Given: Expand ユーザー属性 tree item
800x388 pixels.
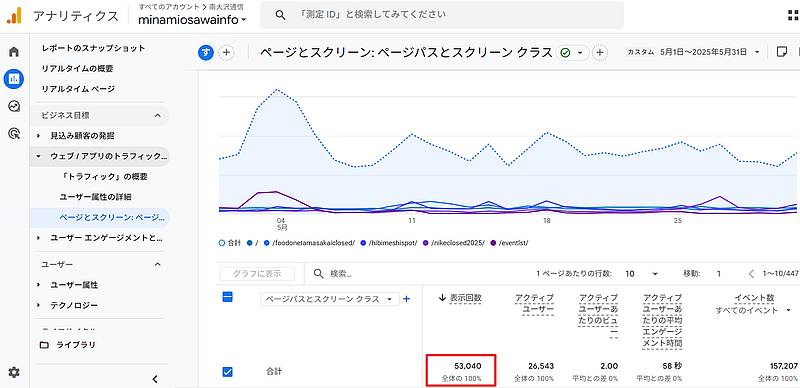Looking at the screenshot, I should point(39,285).
